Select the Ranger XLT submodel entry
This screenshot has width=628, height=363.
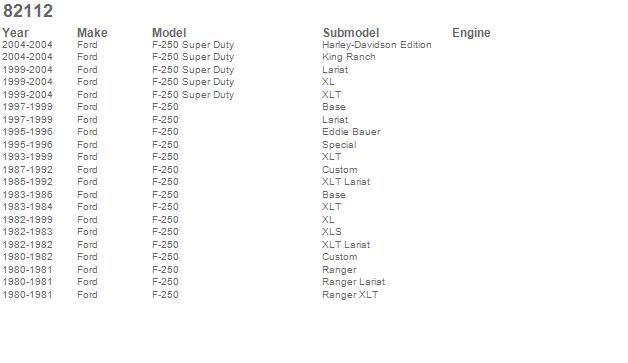click(350, 295)
